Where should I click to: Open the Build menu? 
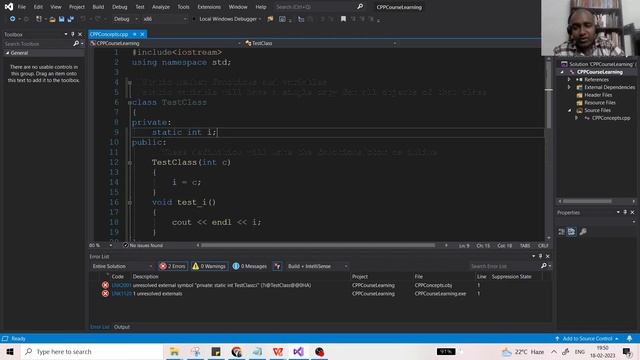(x=98, y=7)
